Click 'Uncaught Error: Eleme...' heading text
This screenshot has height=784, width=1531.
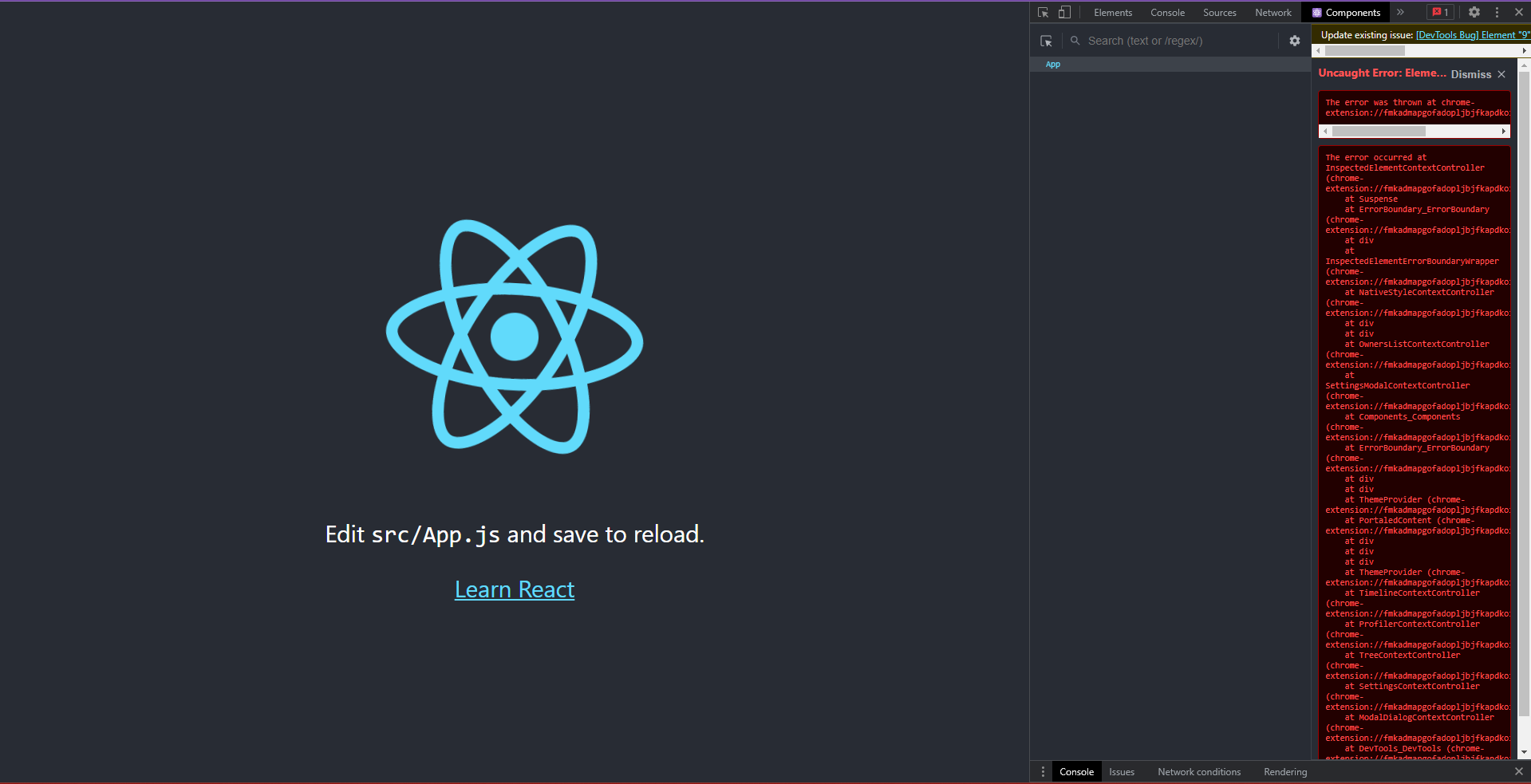point(1382,73)
